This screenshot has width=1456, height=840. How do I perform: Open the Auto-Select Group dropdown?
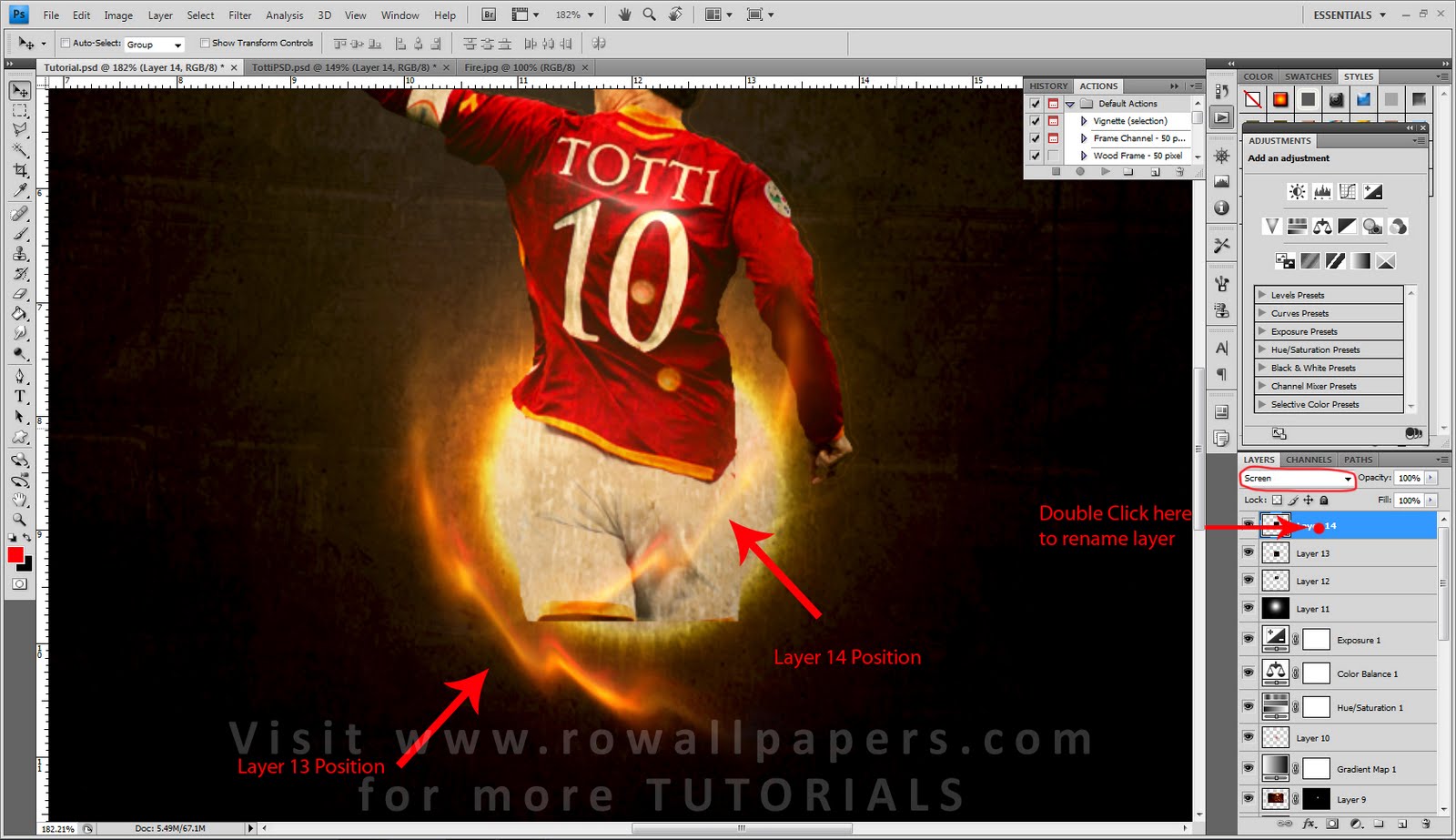click(x=154, y=44)
